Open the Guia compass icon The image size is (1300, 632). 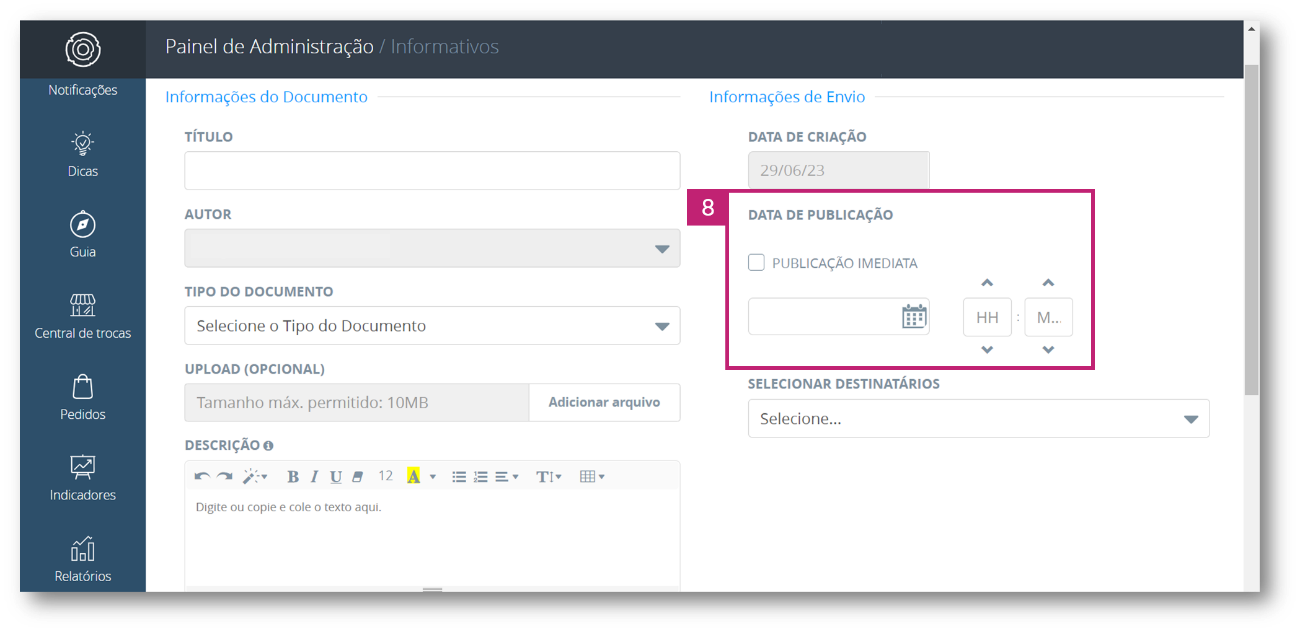coord(83,223)
